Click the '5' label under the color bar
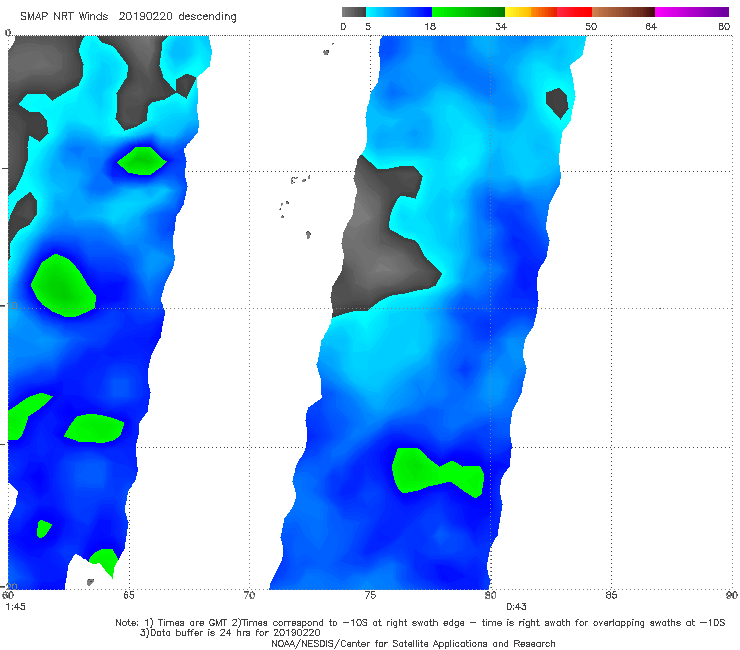The height and width of the screenshot is (650, 740). 368,27
